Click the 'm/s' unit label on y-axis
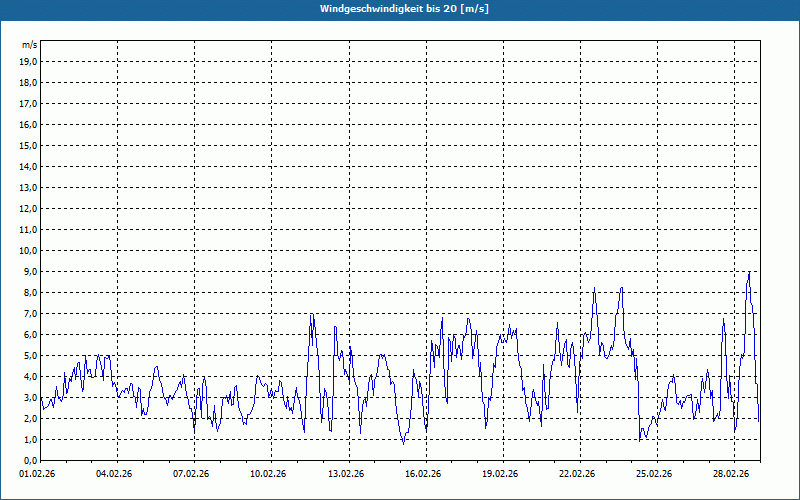Viewport: 800px width, 500px height. coord(29,46)
